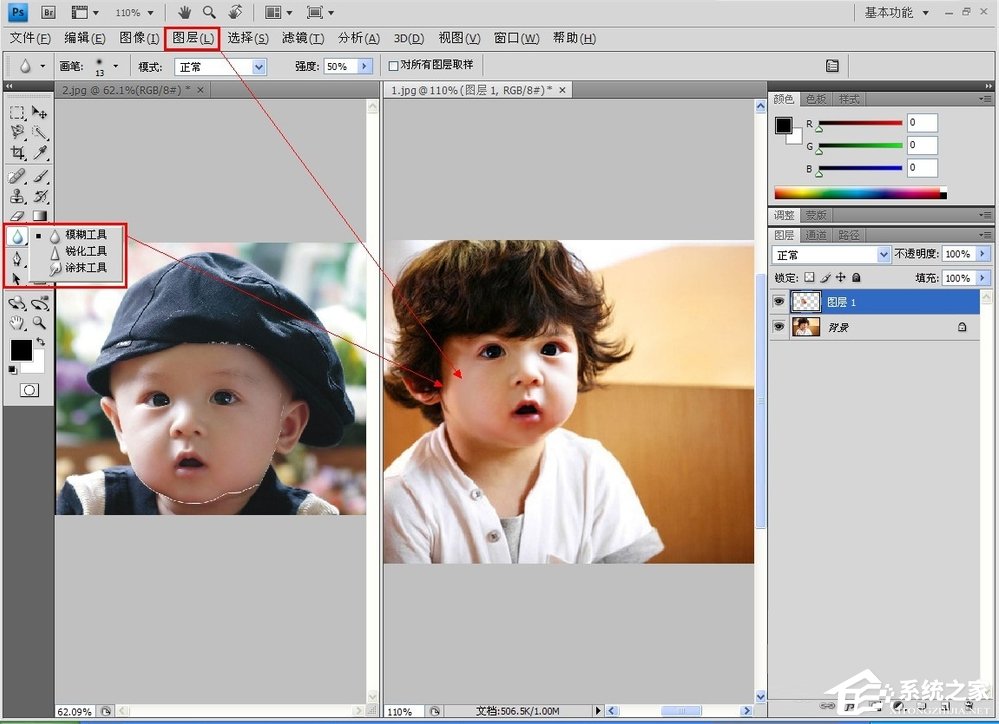Choose 涂抹工具 from the flyout
The image size is (999, 724).
point(86,268)
